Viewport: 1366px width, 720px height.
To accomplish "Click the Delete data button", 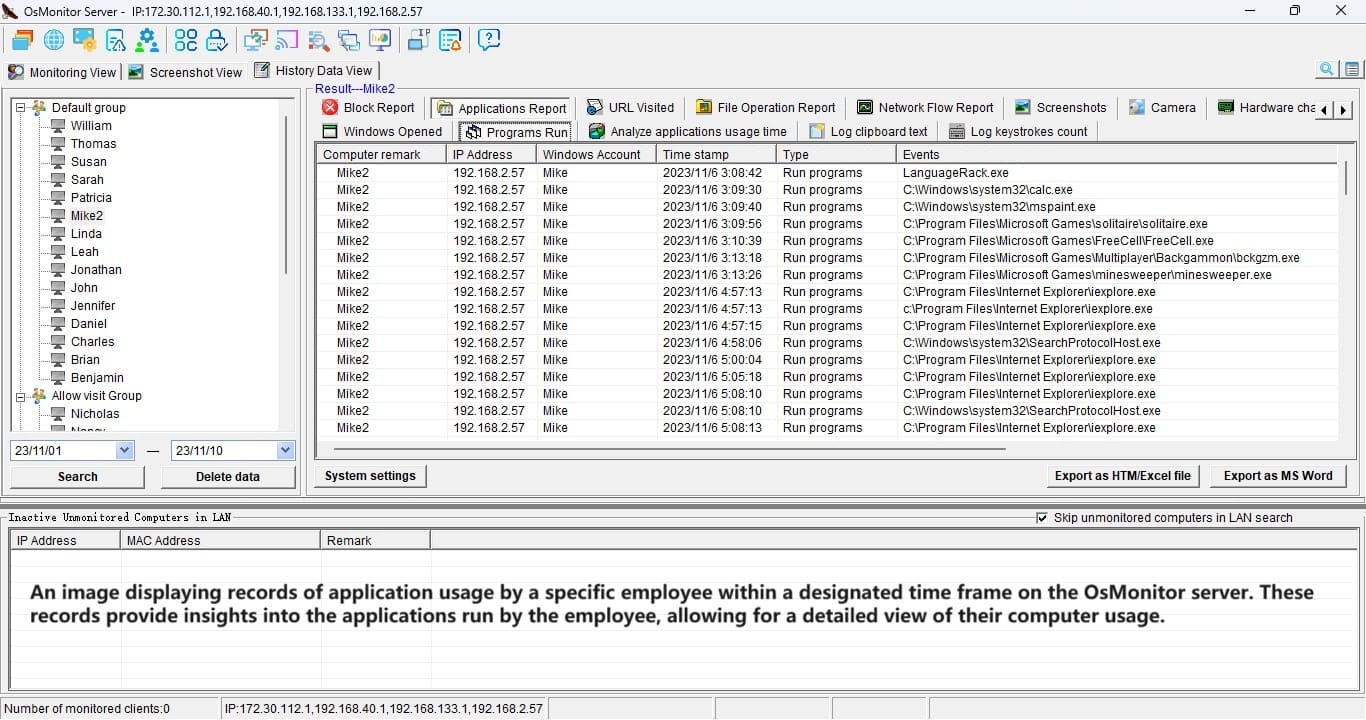I will click(x=228, y=477).
